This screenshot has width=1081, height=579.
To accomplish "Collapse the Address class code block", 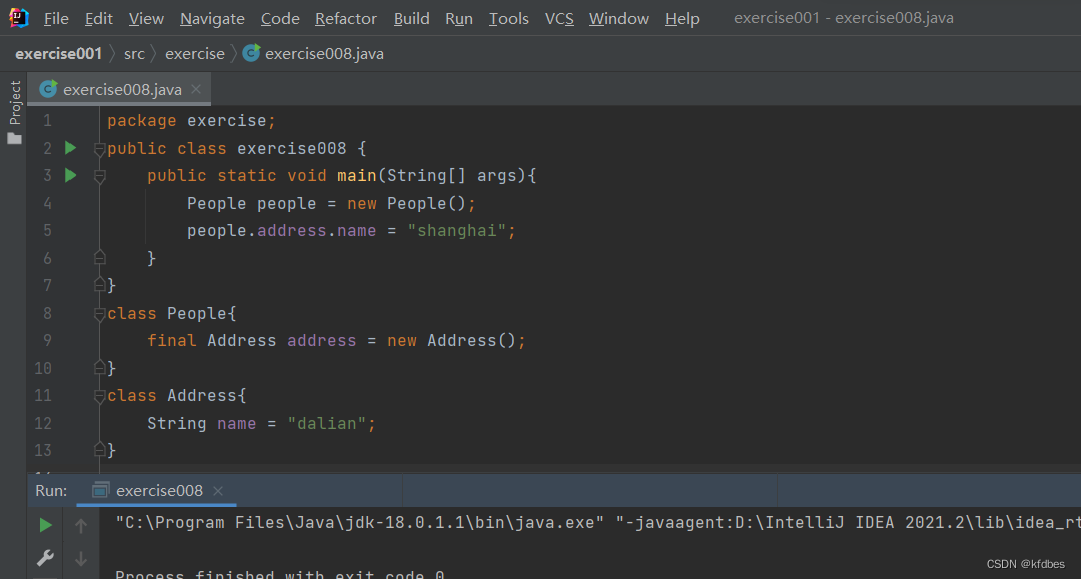I will pyautogui.click(x=99, y=396).
